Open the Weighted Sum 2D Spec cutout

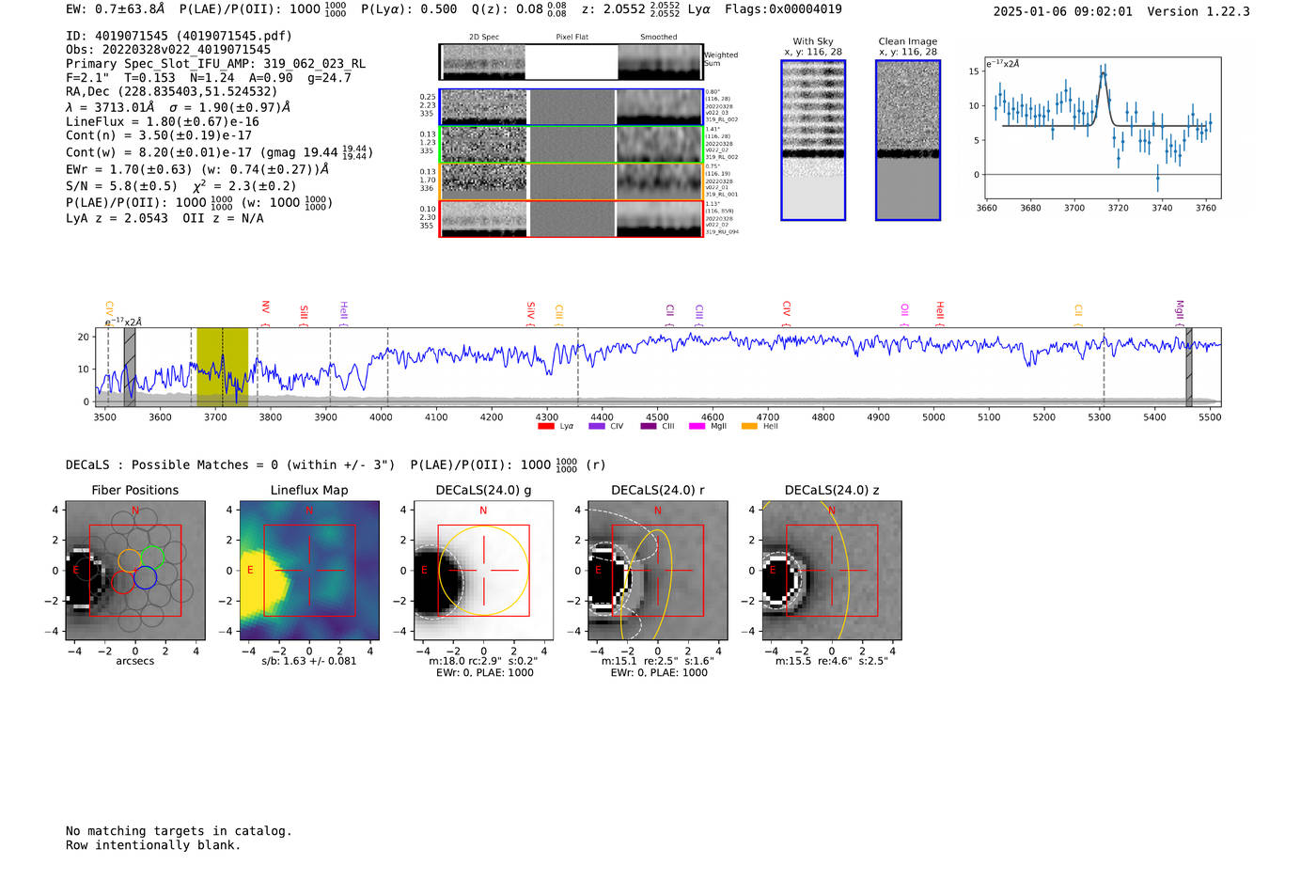[x=484, y=62]
